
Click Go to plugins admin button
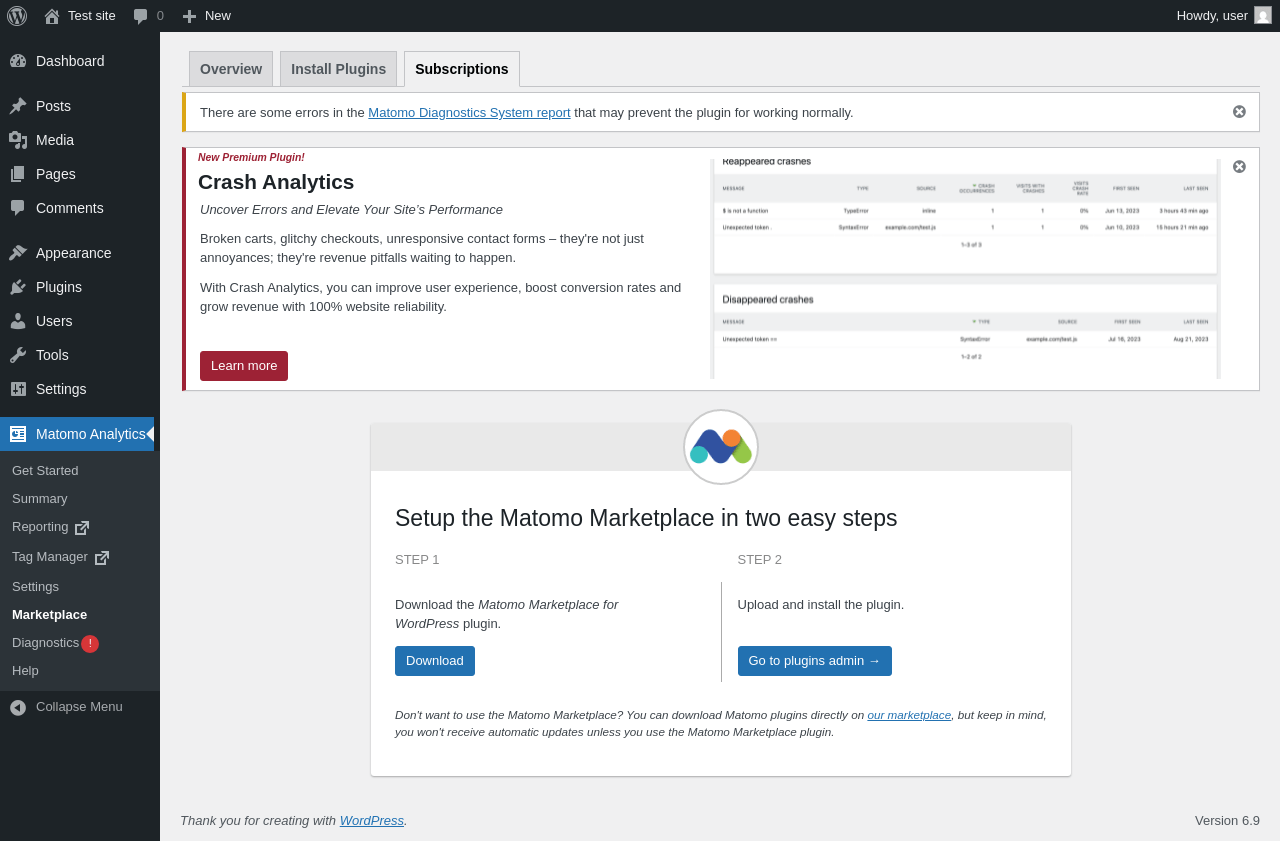point(814,661)
